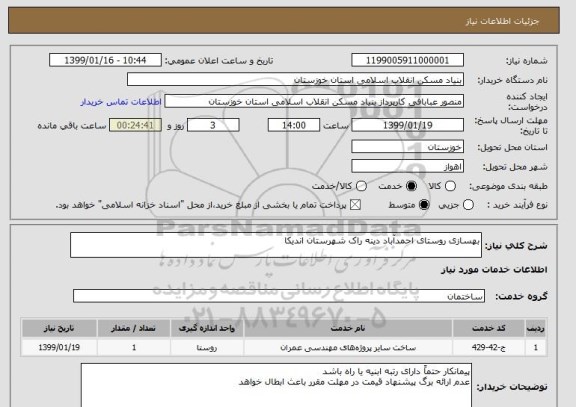Select the خدمت radio button
576x407 pixels.
point(411,186)
